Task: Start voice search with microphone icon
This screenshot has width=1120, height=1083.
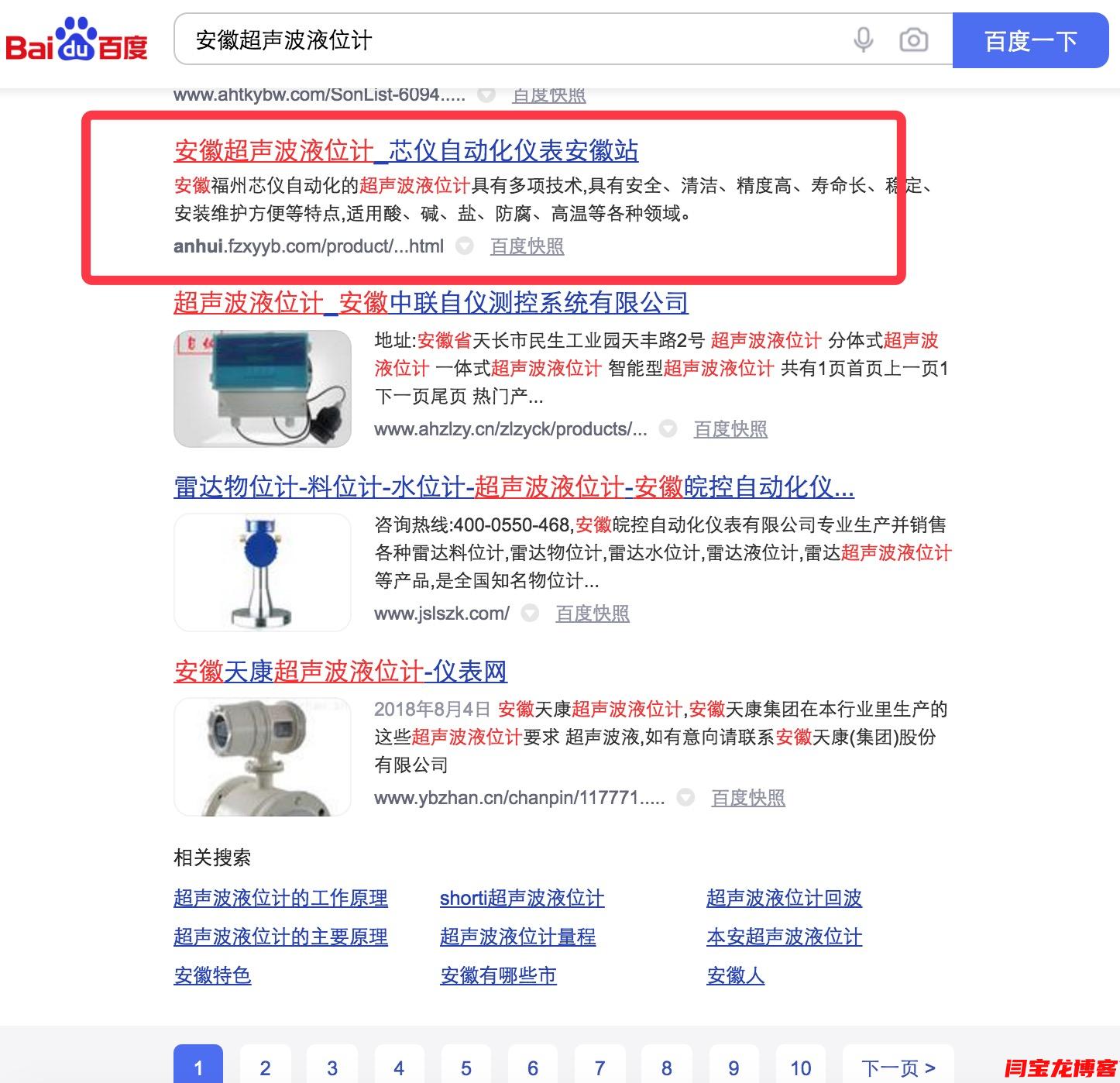Action: [x=864, y=40]
